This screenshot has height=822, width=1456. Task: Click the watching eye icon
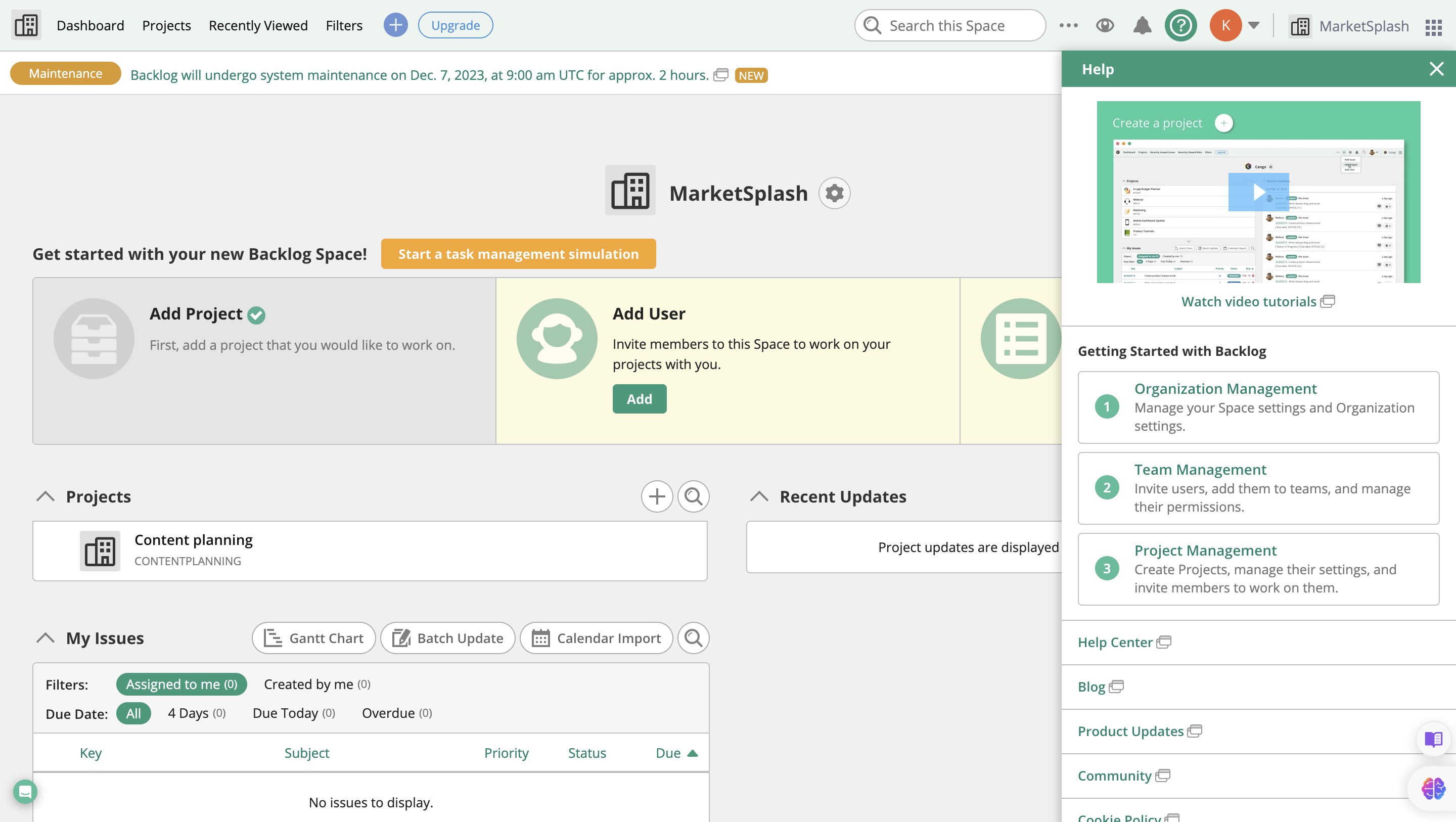[1105, 25]
